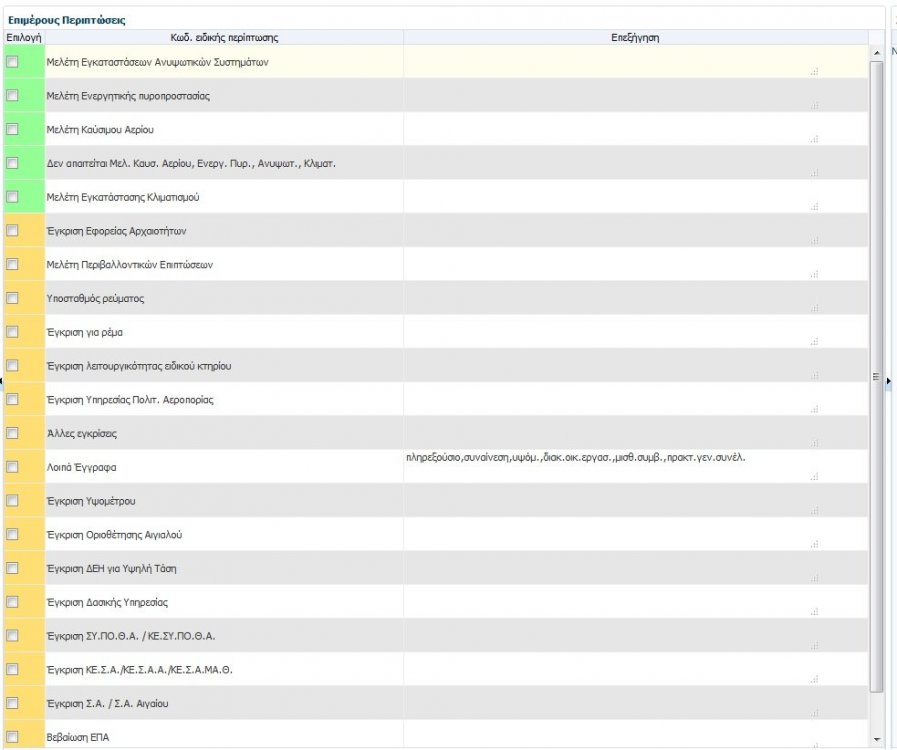Image resolution: width=897 pixels, height=750 pixels.
Task: Click the resize grip in Έγκριση Υψομέτρου explanation field
Action: click(x=815, y=511)
